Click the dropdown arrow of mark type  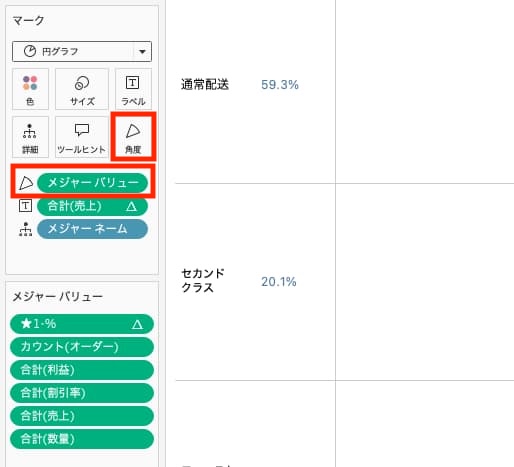[x=142, y=52]
